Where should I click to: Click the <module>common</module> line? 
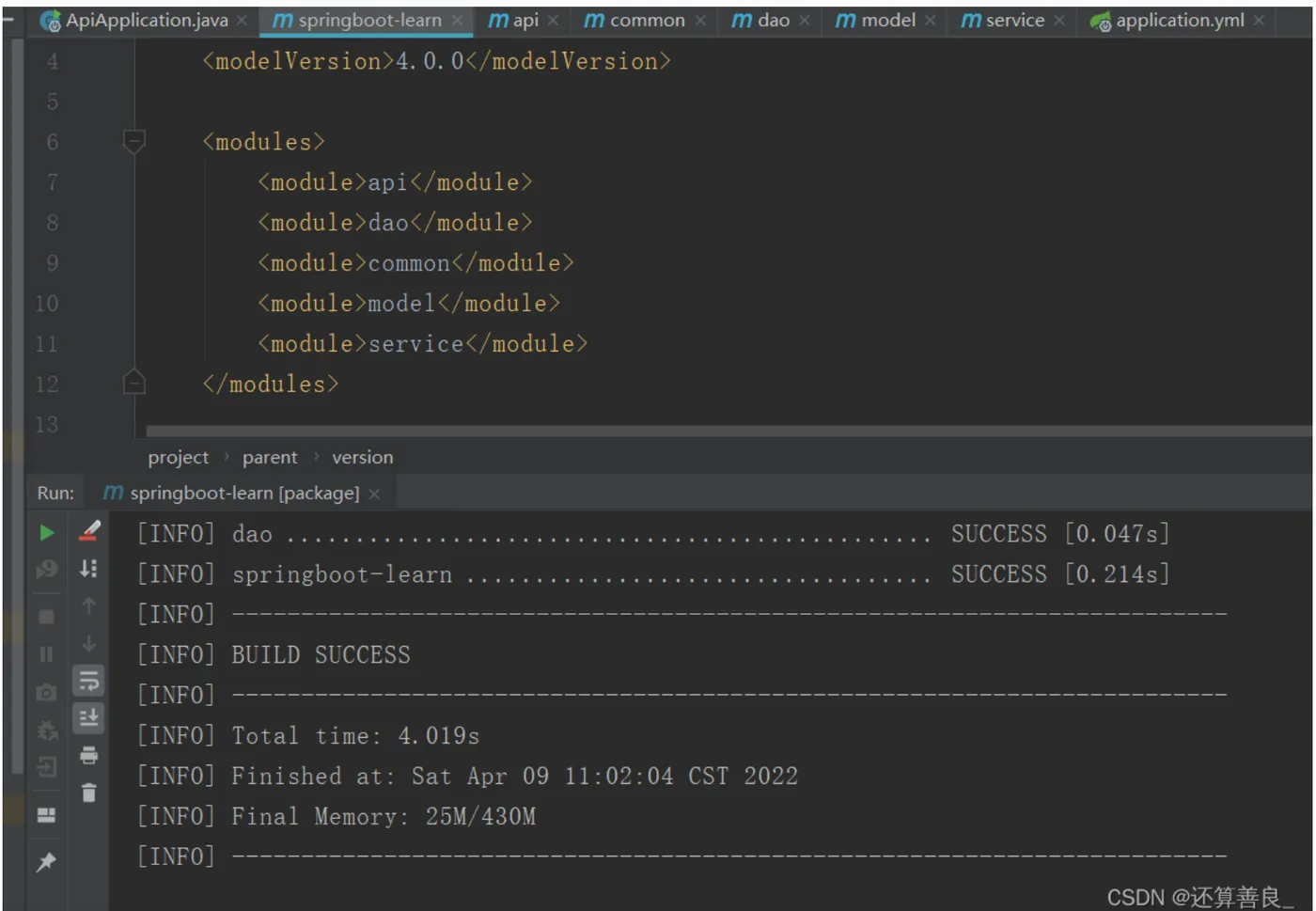tap(415, 263)
